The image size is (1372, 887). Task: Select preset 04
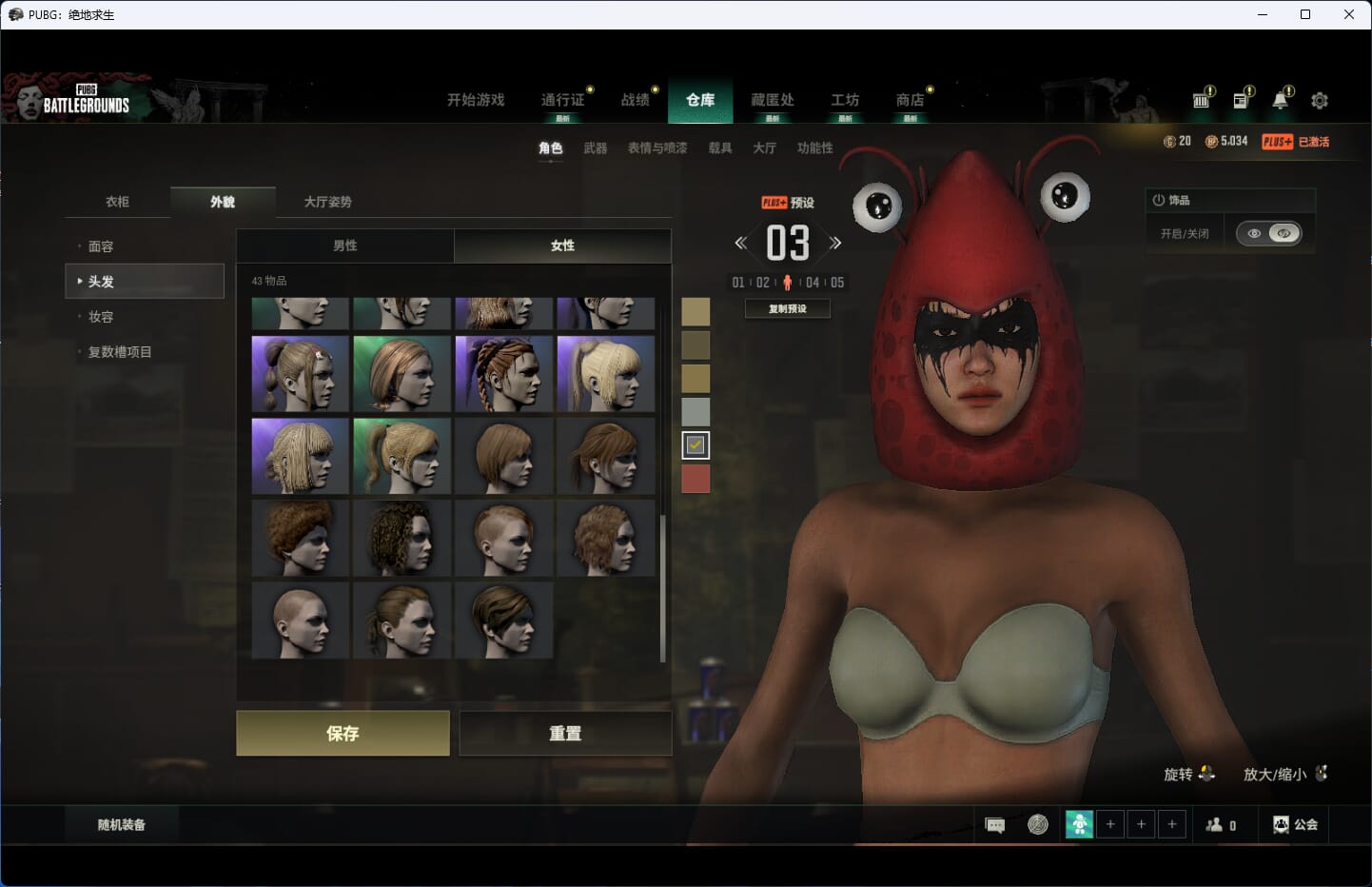(x=813, y=283)
